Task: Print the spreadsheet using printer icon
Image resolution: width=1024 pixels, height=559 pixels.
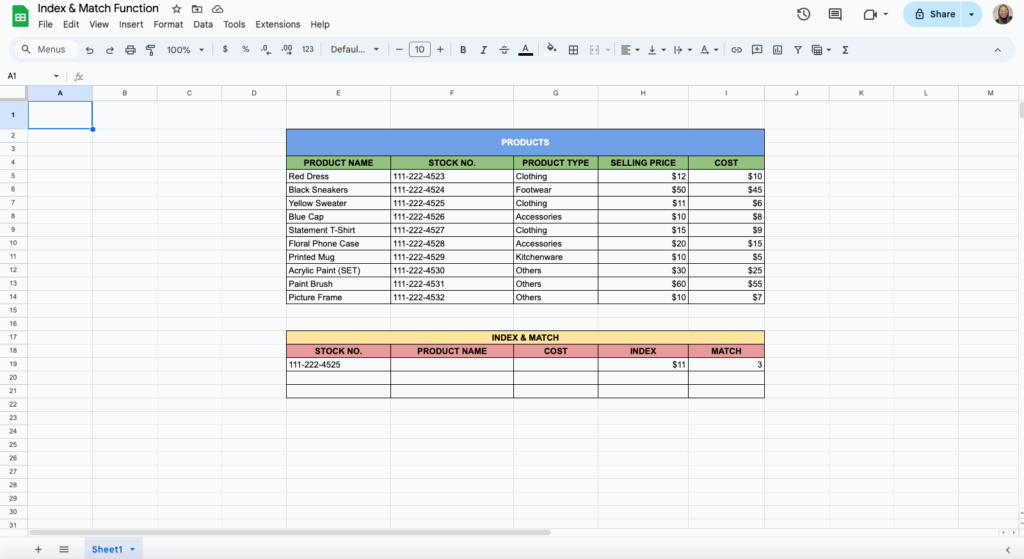Action: (130, 50)
